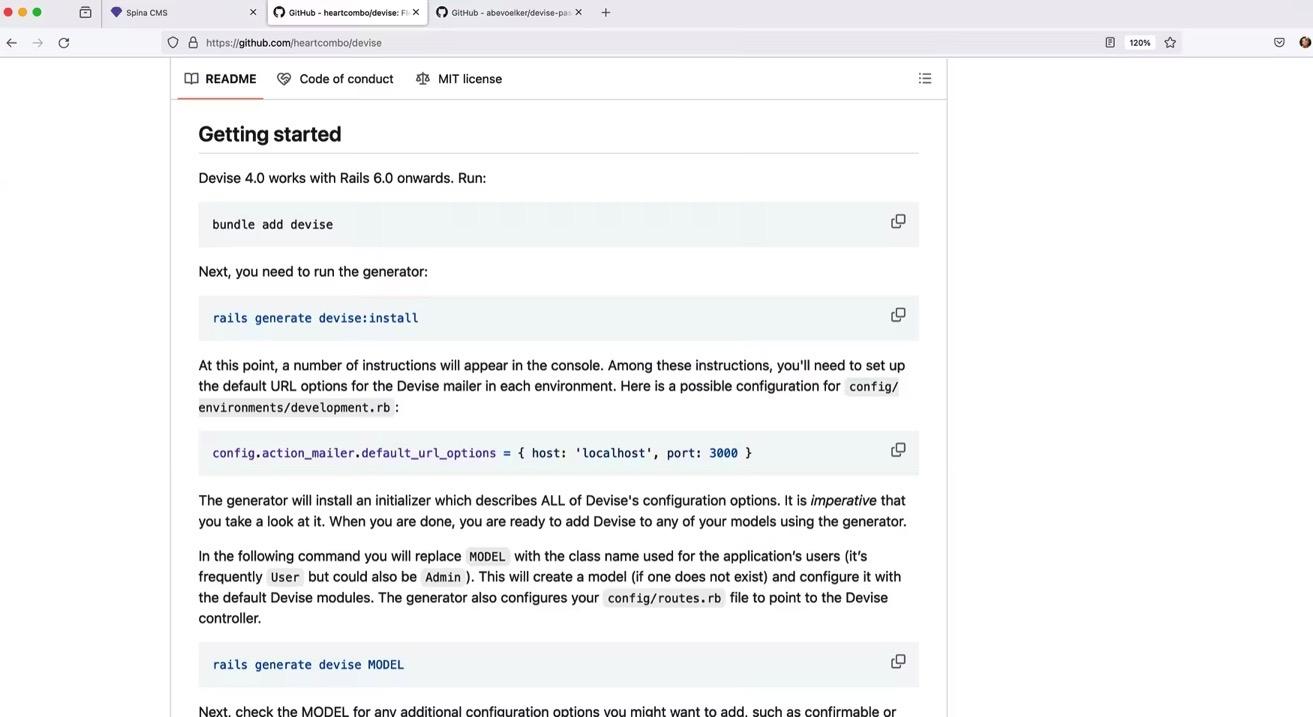Open the 120% zoom level indicator
The width and height of the screenshot is (1313, 717).
[1140, 43]
